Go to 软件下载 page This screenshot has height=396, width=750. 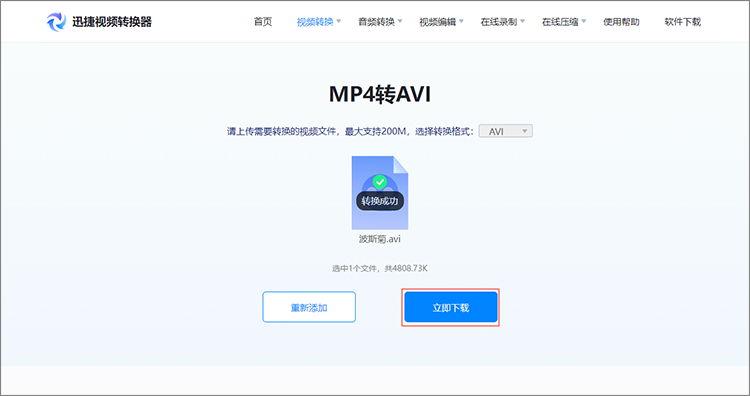click(x=683, y=22)
